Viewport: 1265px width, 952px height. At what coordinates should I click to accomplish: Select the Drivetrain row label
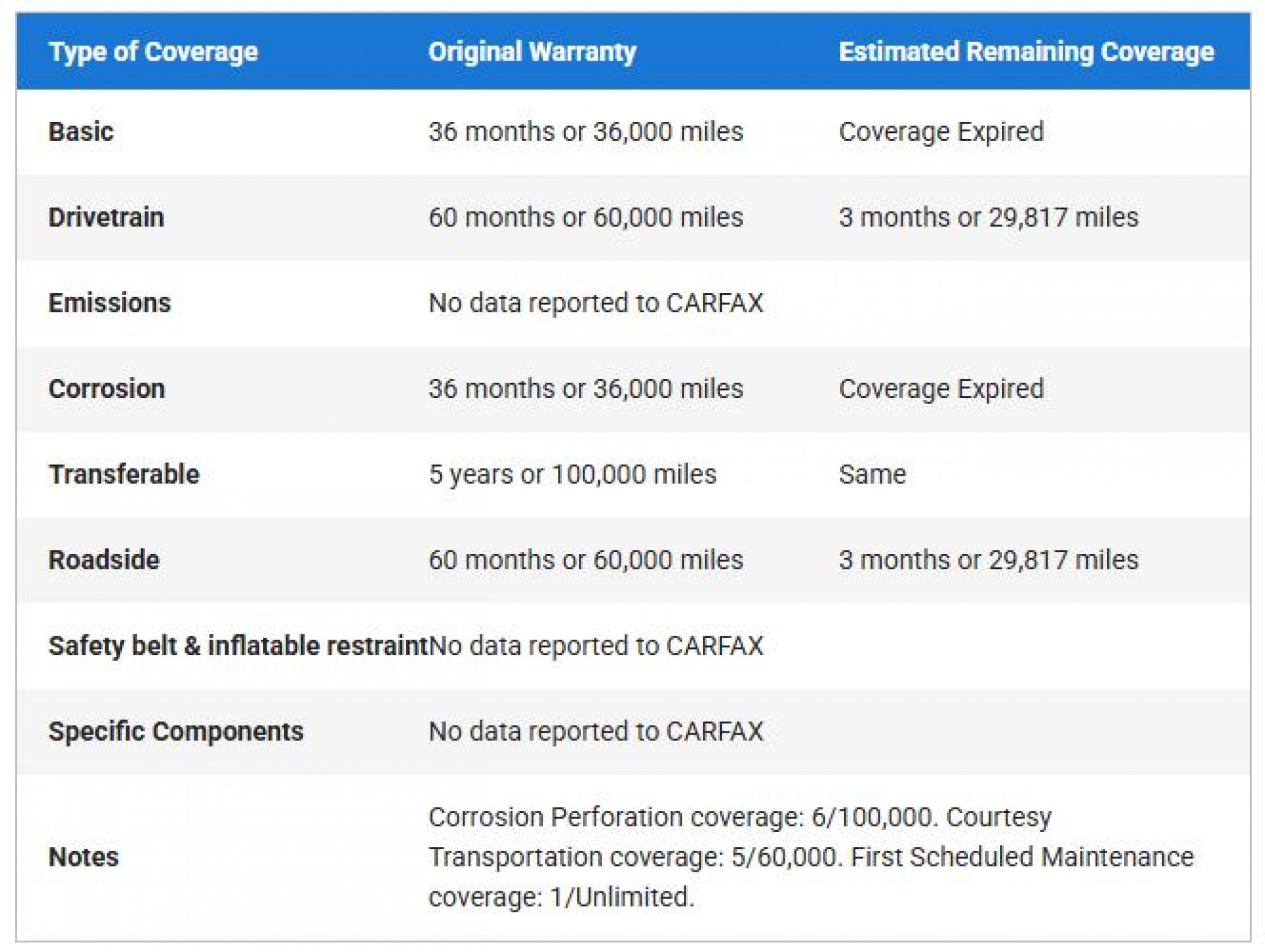click(x=106, y=217)
